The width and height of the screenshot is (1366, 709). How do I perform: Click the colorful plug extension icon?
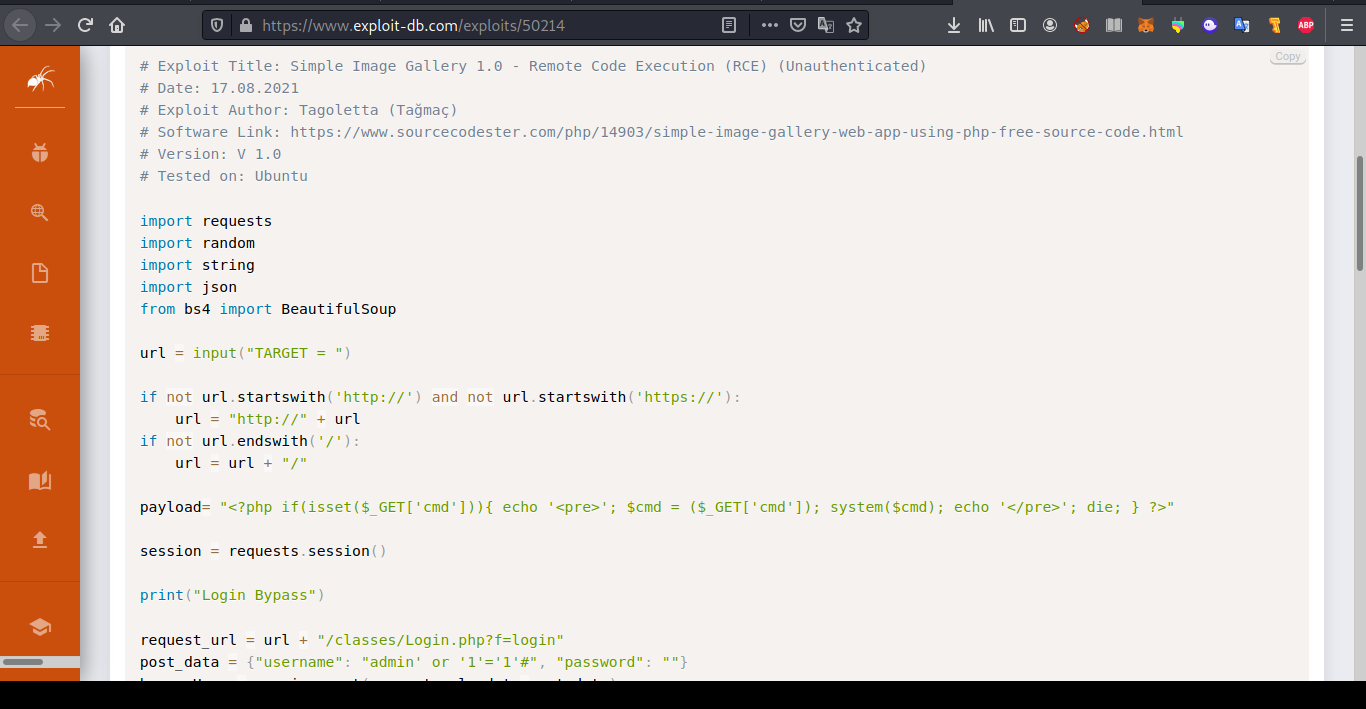1178,25
